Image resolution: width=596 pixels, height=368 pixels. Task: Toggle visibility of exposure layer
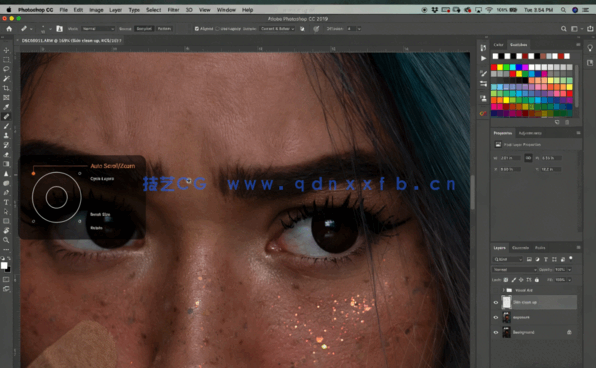(496, 317)
